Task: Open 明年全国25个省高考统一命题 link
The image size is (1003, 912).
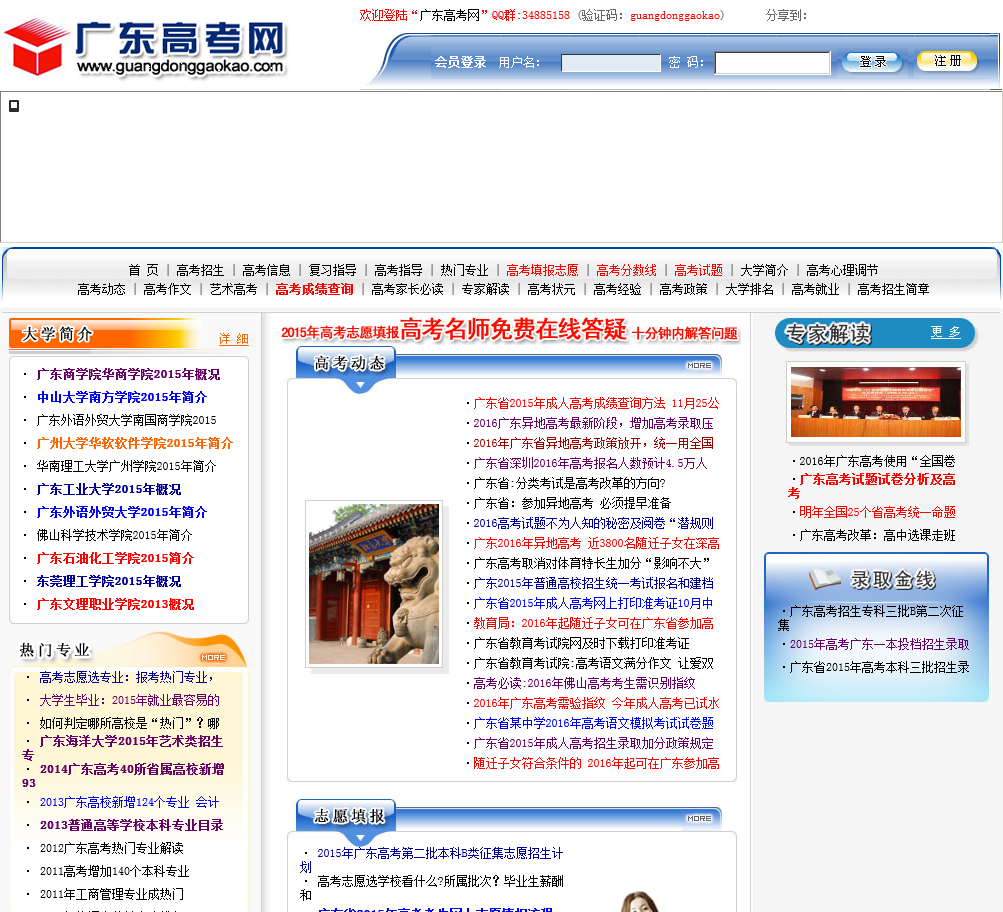Action: 878,512
